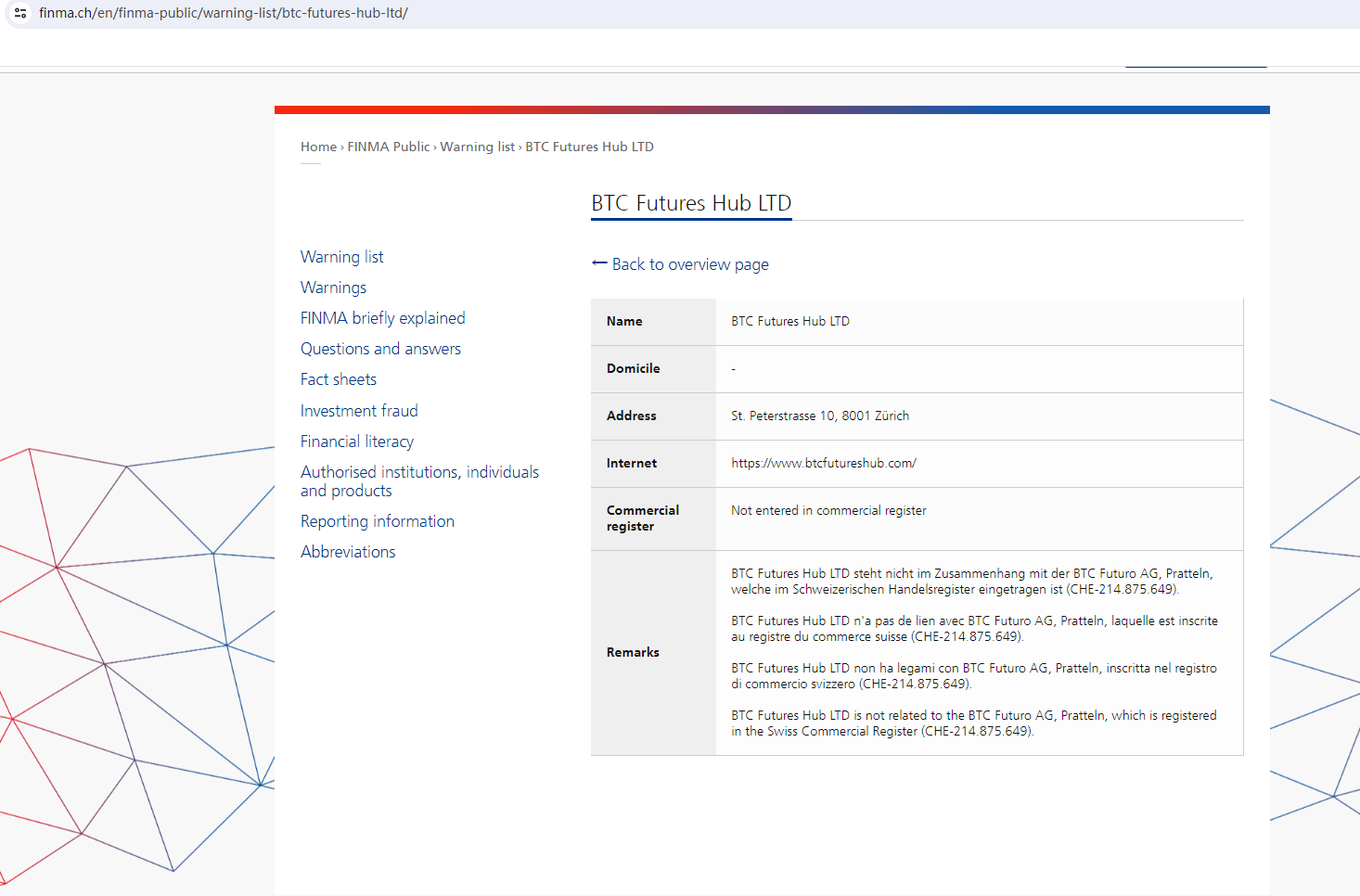This screenshot has height=896, width=1360.
Task: Open FINMA briefly explained page
Action: tap(382, 318)
